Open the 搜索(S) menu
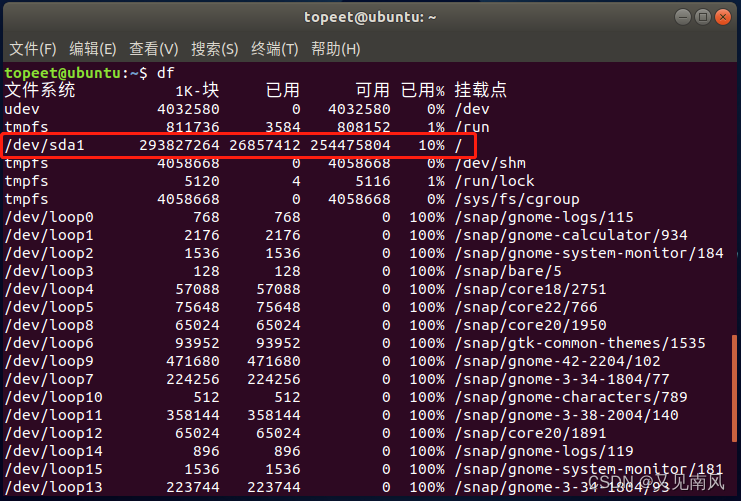This screenshot has width=741, height=501. click(215, 49)
